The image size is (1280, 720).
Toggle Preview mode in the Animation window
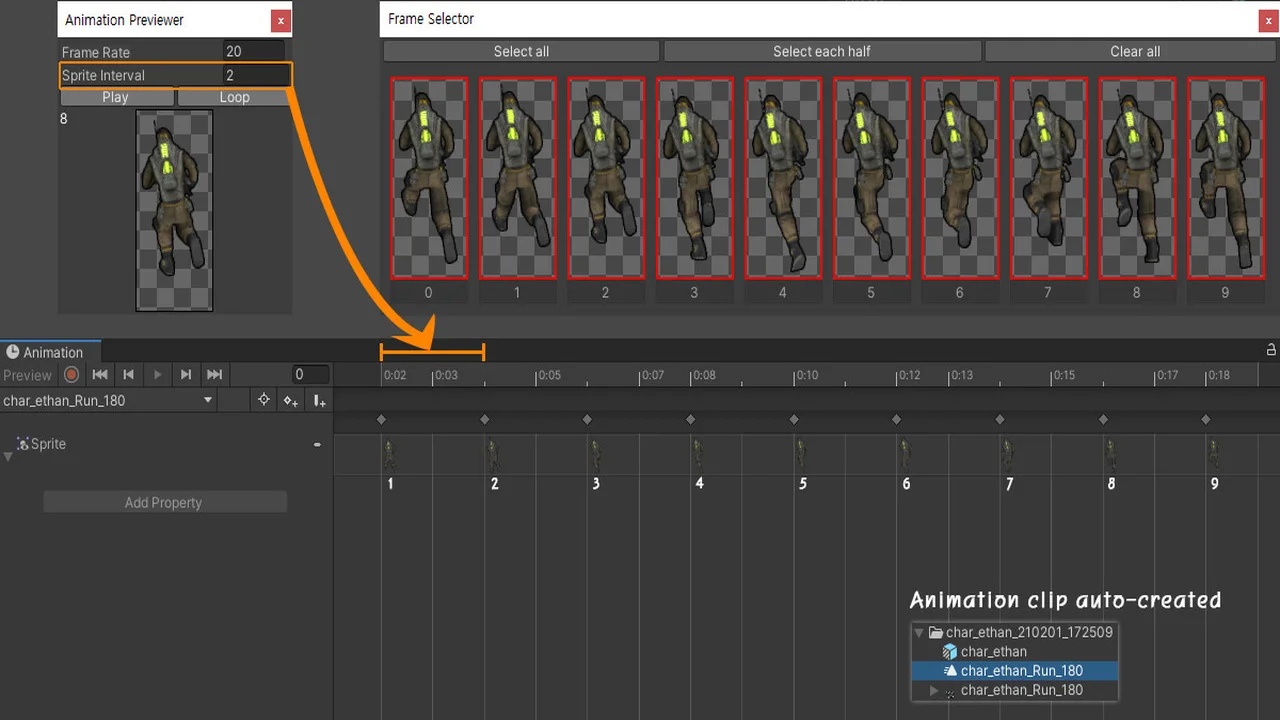point(27,375)
